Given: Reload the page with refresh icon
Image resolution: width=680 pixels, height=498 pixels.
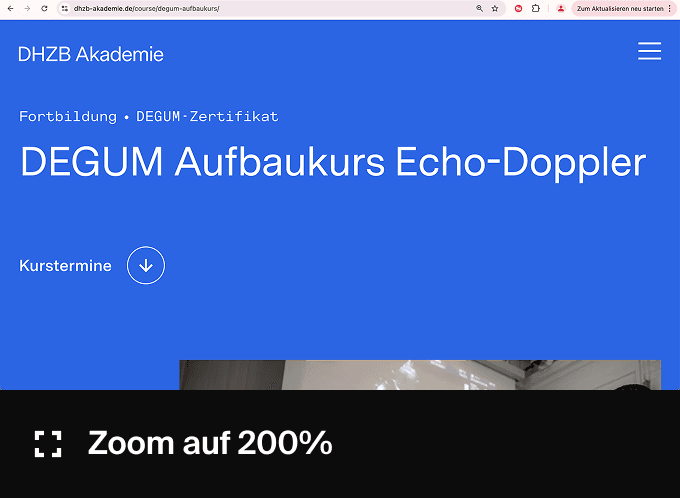Looking at the screenshot, I should click(44, 8).
